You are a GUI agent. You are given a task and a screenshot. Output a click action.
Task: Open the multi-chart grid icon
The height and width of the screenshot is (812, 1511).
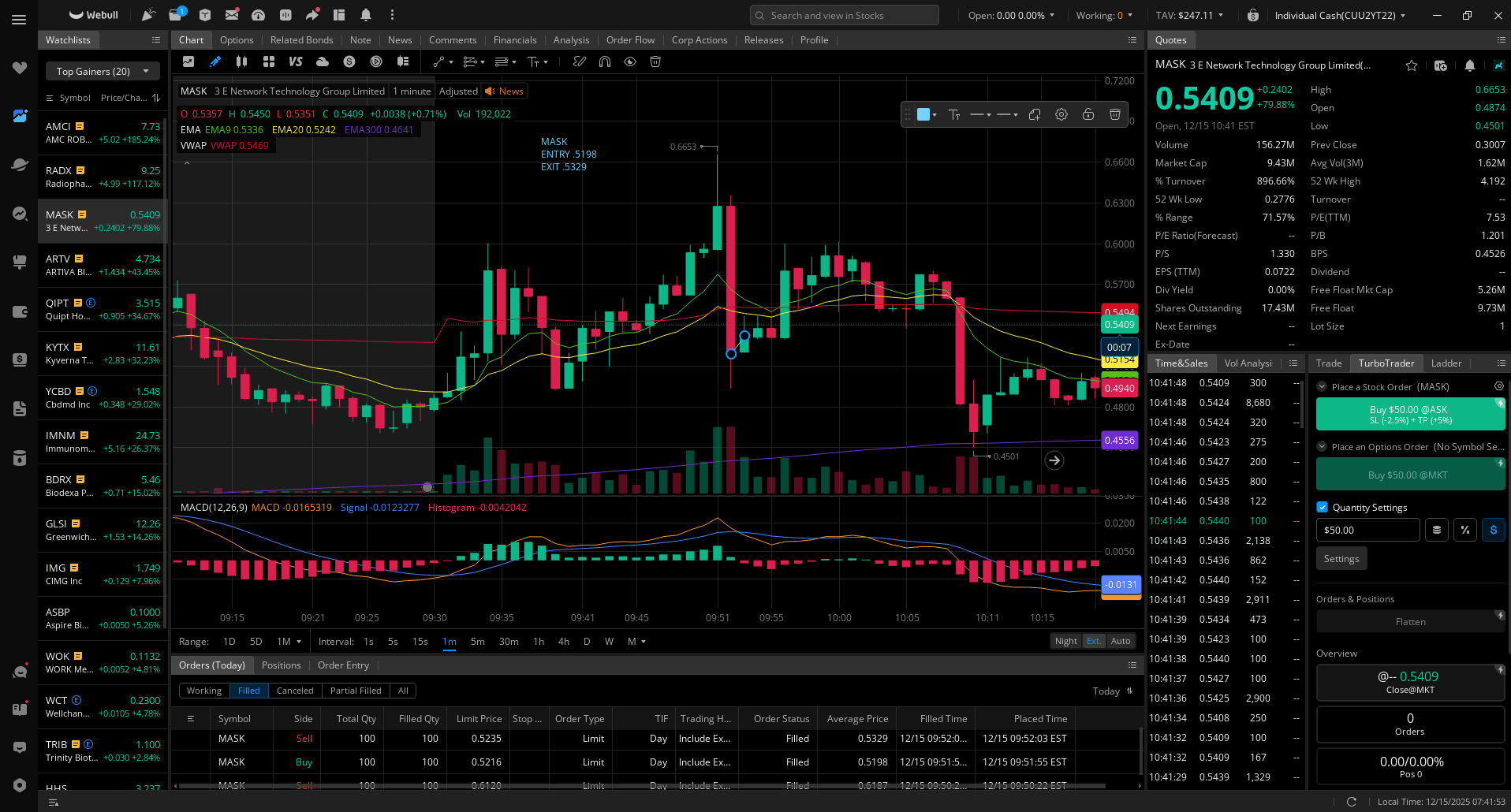pos(269,61)
